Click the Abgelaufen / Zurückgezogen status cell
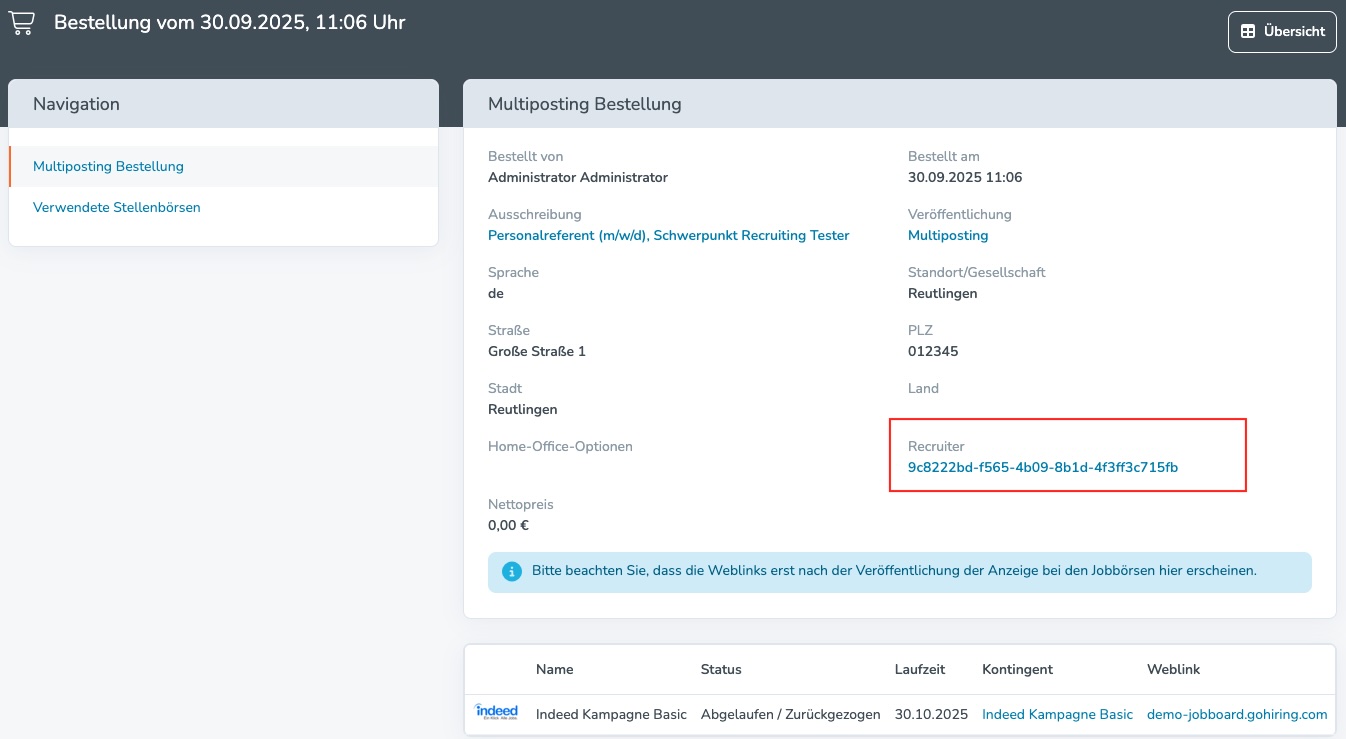Screen dimensions: 1346x739 coord(790,714)
